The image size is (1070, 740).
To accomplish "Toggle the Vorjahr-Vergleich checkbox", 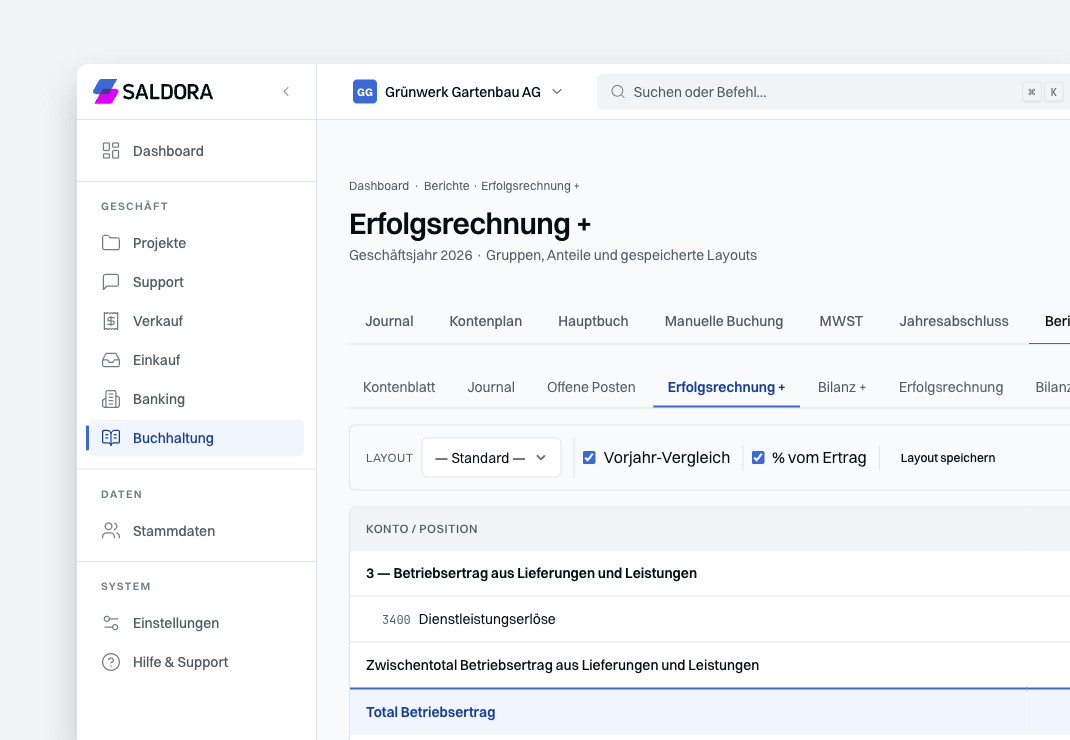I will [x=589, y=457].
